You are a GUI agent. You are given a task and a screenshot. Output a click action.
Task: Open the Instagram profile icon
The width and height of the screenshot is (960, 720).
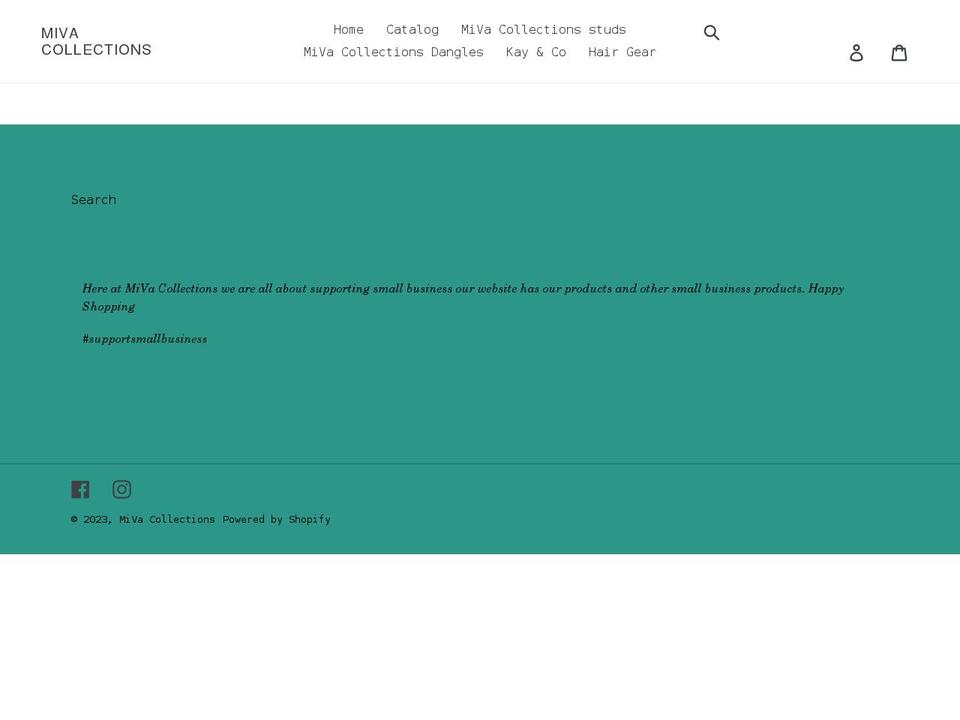coord(121,489)
